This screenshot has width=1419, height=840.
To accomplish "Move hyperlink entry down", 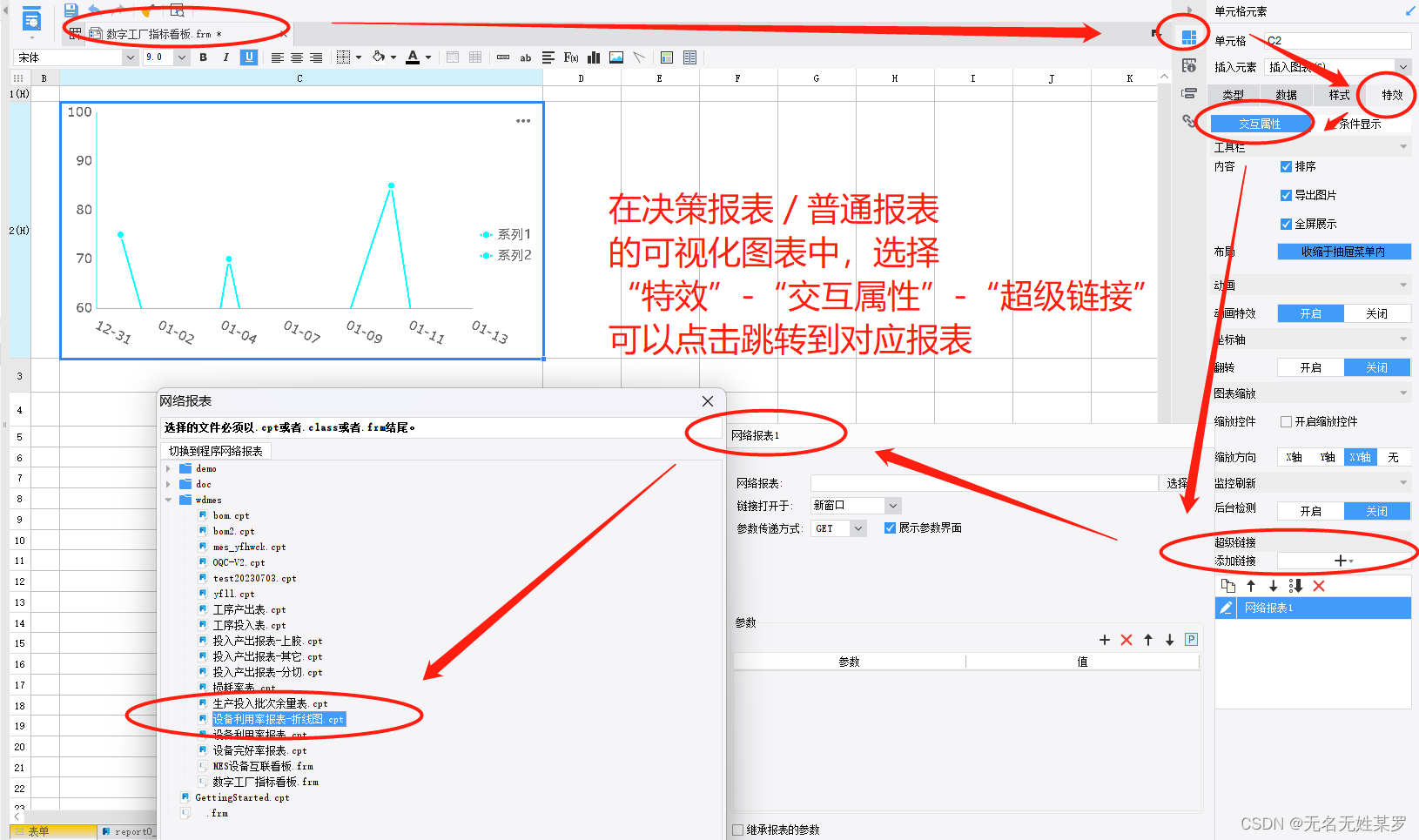I will point(1273,586).
